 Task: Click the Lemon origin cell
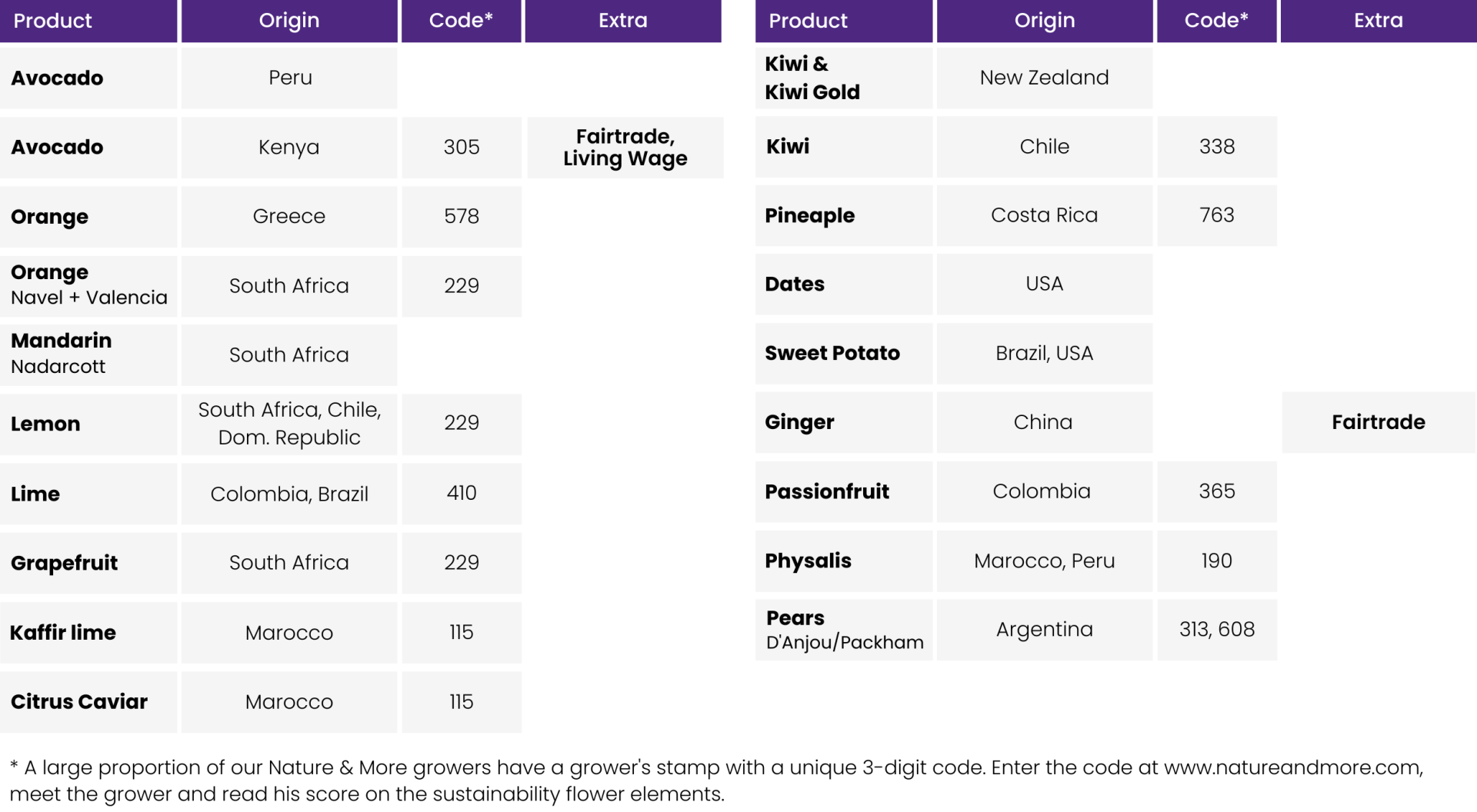click(x=289, y=424)
